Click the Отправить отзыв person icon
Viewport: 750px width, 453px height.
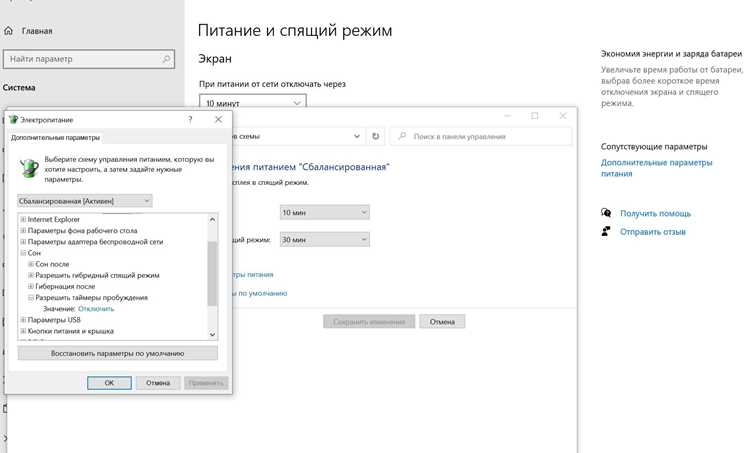606,232
